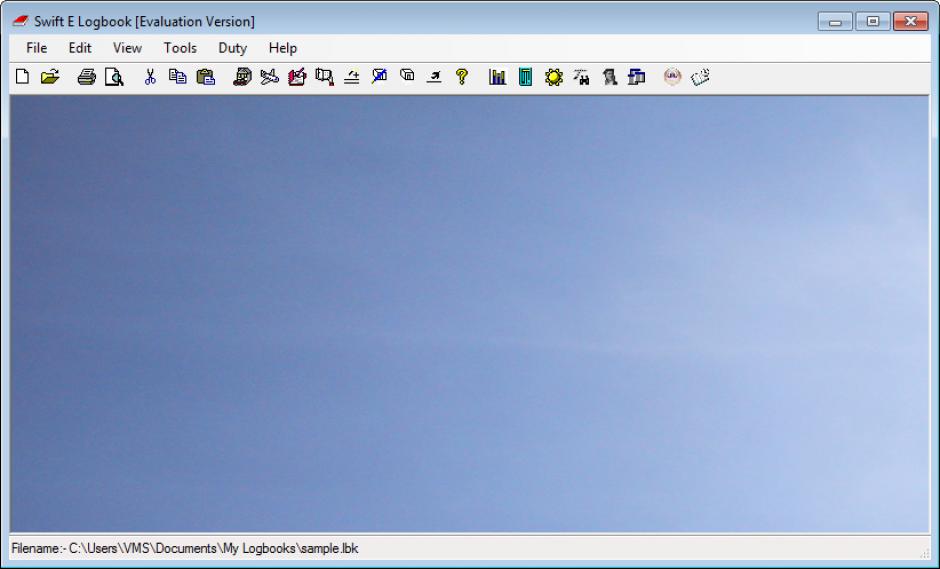The height and width of the screenshot is (569, 940).
Task: Minimize the Swift E Logbook window
Action: (835, 22)
